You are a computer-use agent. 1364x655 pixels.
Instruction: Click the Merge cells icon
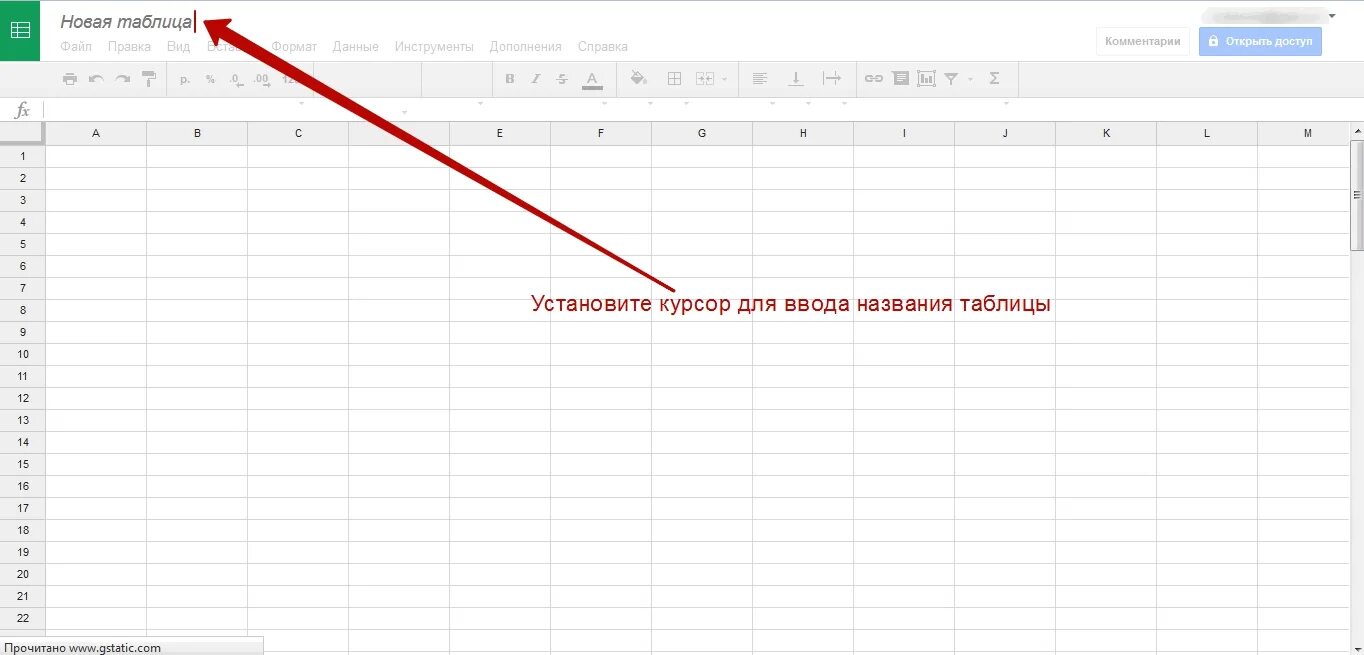point(705,79)
